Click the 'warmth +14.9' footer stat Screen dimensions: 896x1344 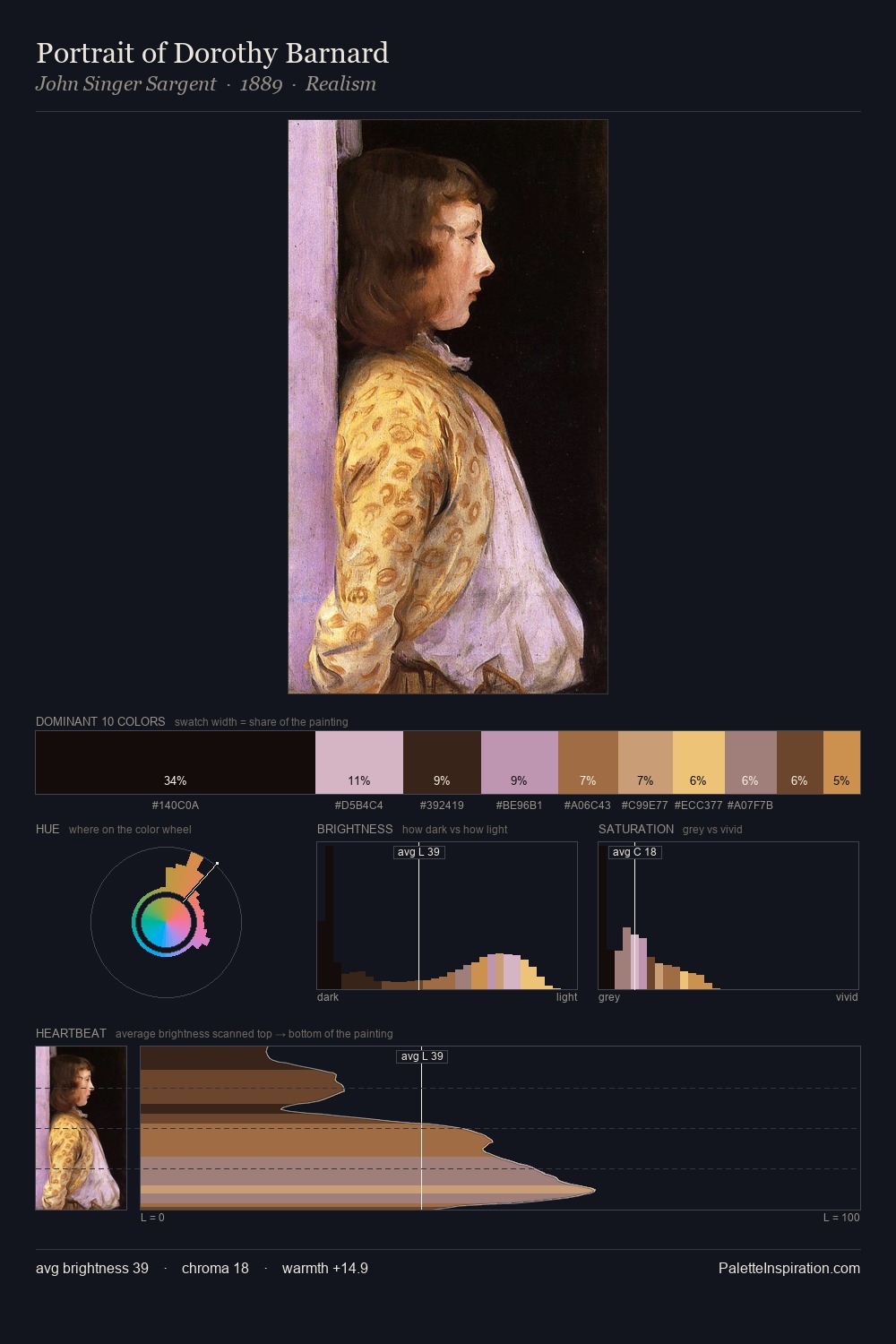[x=325, y=1269]
